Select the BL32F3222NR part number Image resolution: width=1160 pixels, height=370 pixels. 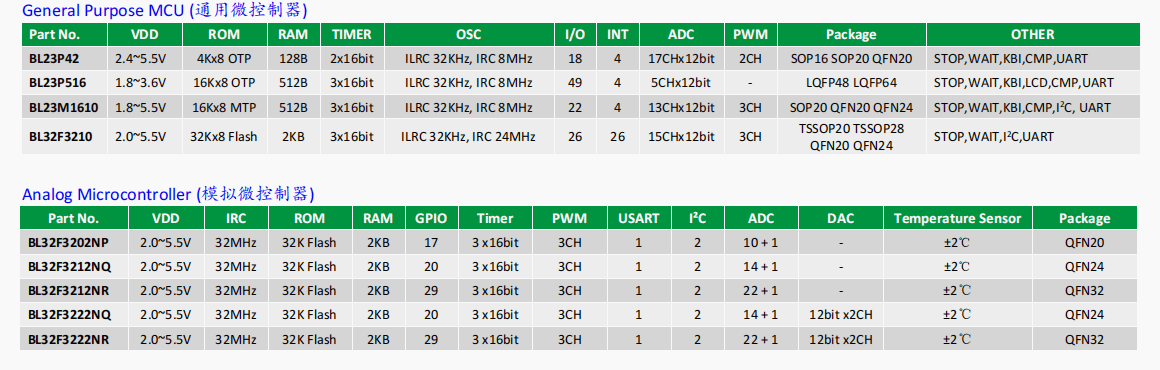70,339
